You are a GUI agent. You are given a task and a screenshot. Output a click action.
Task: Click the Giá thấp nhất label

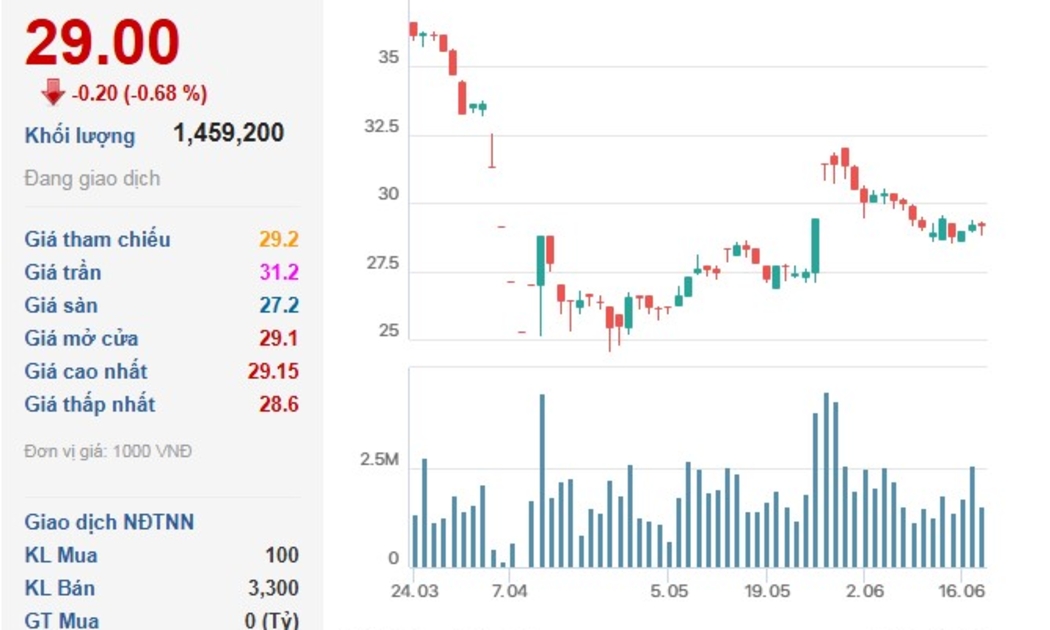pyautogui.click(x=90, y=404)
